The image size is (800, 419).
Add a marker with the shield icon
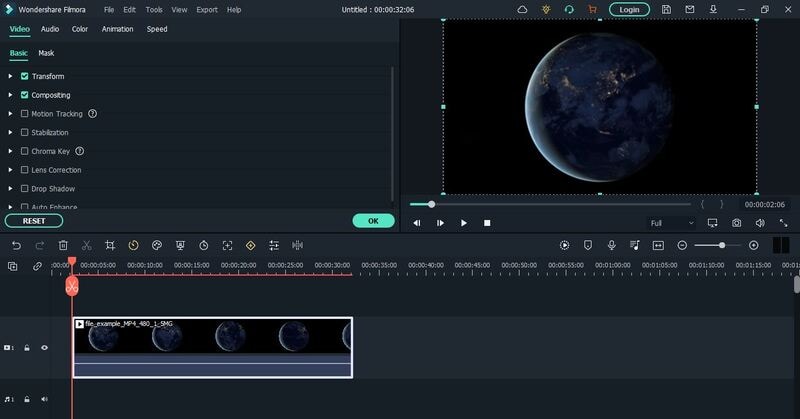point(588,245)
